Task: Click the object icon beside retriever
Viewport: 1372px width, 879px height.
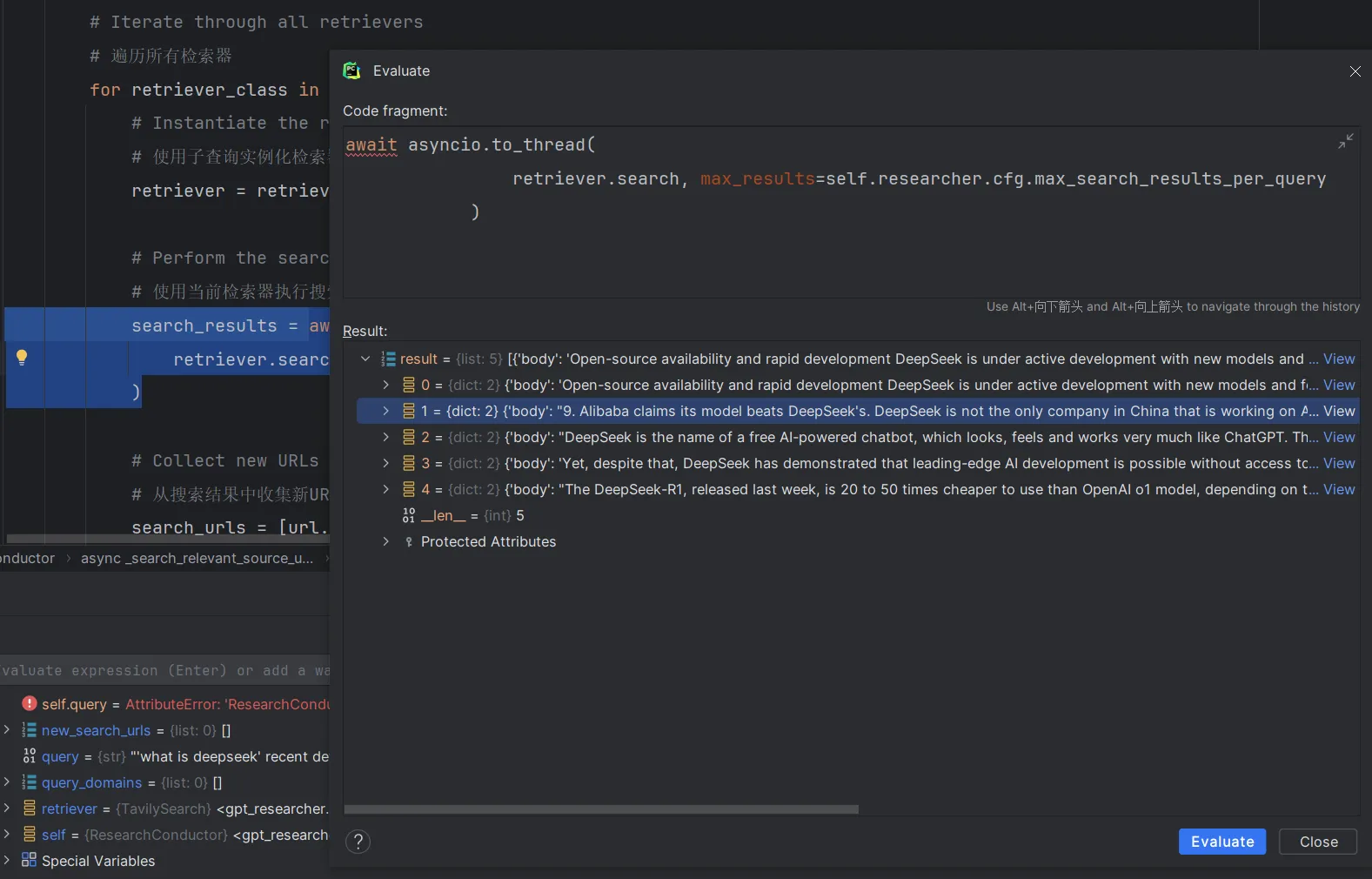Action: (x=29, y=809)
